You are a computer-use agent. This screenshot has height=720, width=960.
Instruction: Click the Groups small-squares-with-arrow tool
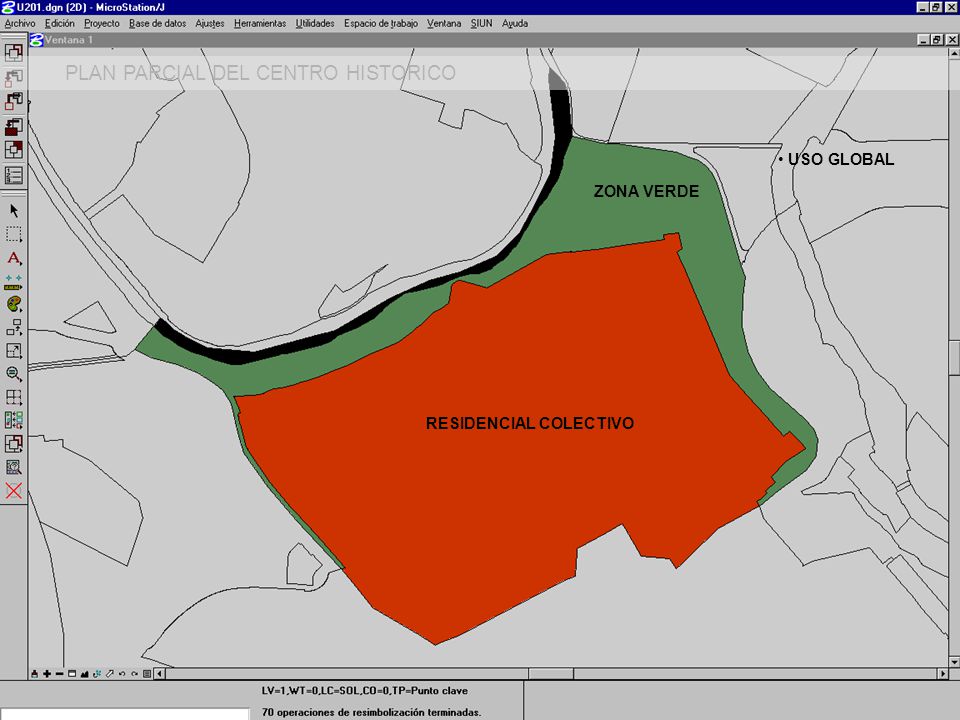click(13, 328)
